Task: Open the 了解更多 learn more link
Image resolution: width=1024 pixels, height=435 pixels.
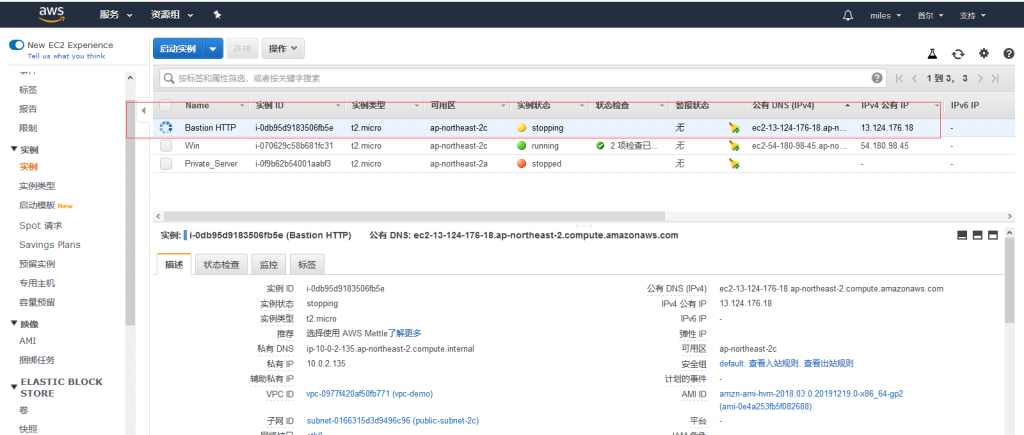Action: coord(405,333)
